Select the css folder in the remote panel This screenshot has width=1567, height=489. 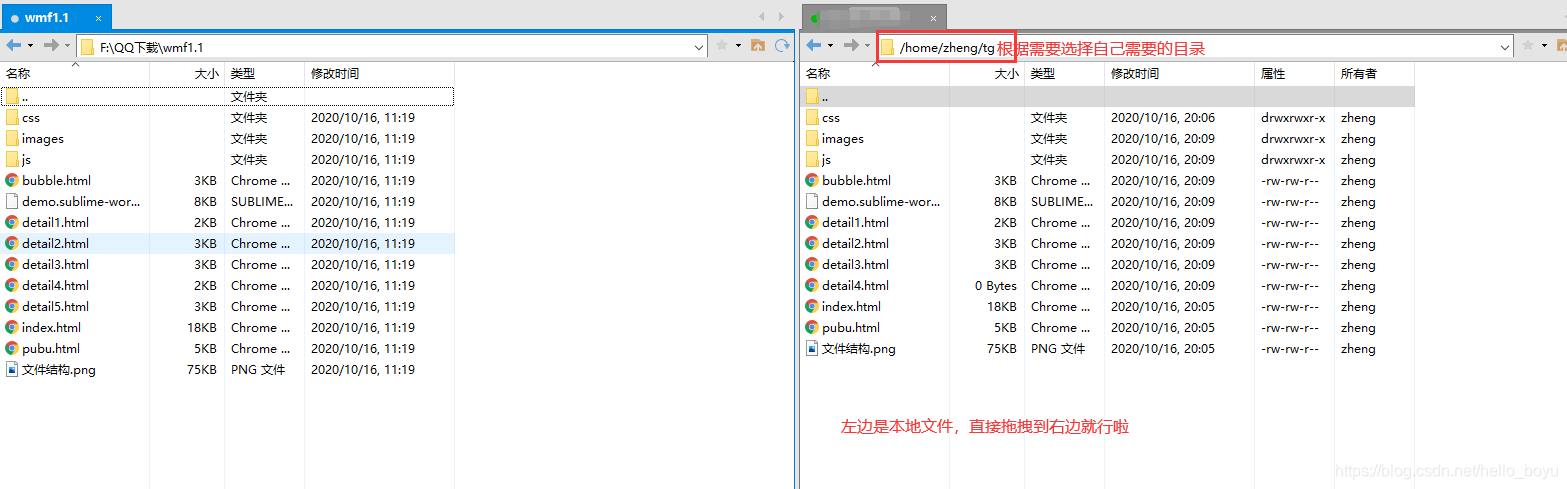tap(1108, 117)
